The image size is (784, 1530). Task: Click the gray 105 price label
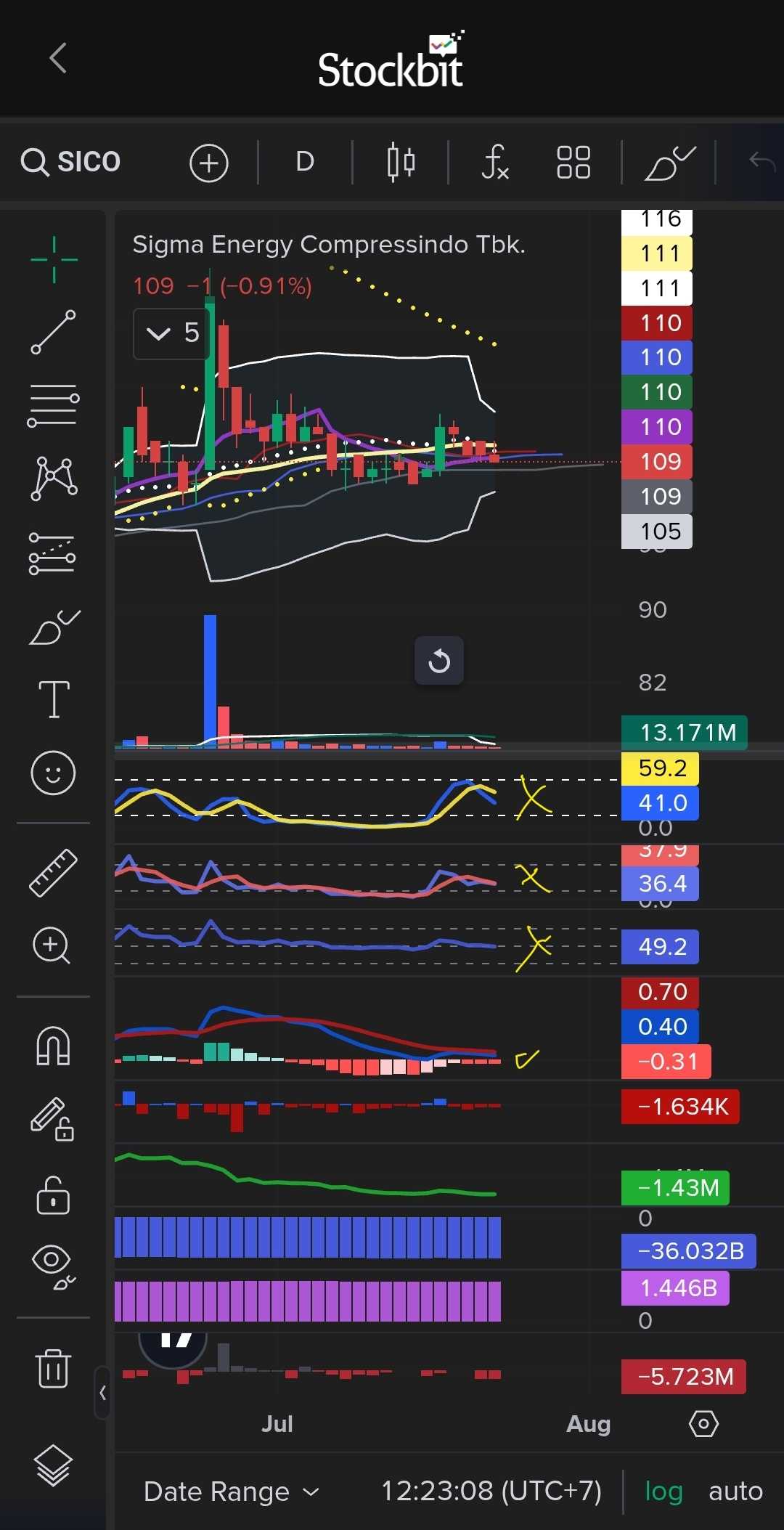(x=658, y=532)
